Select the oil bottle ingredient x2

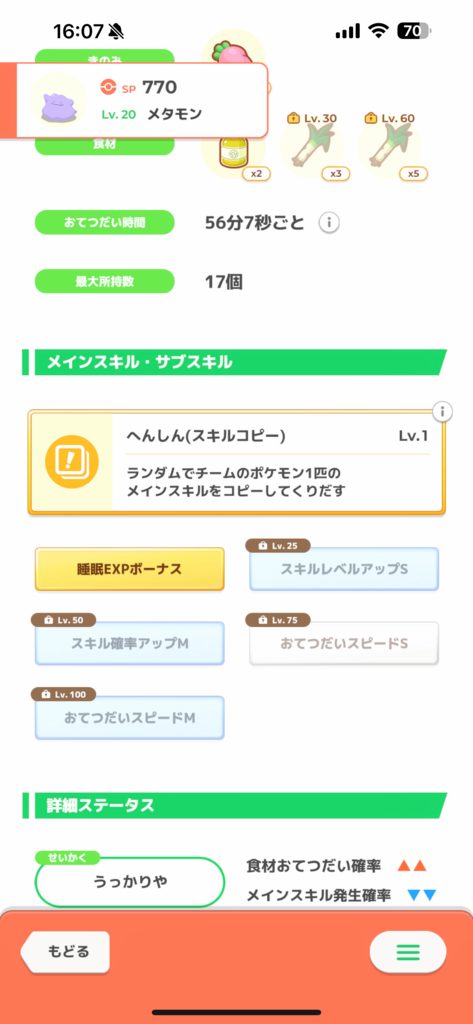[x=234, y=153]
